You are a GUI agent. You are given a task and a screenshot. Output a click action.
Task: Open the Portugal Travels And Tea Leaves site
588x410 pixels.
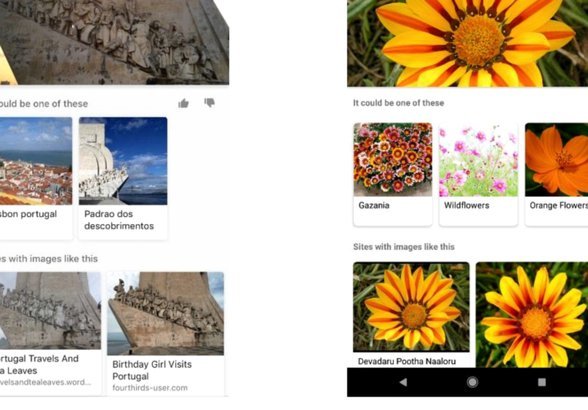(x=50, y=333)
